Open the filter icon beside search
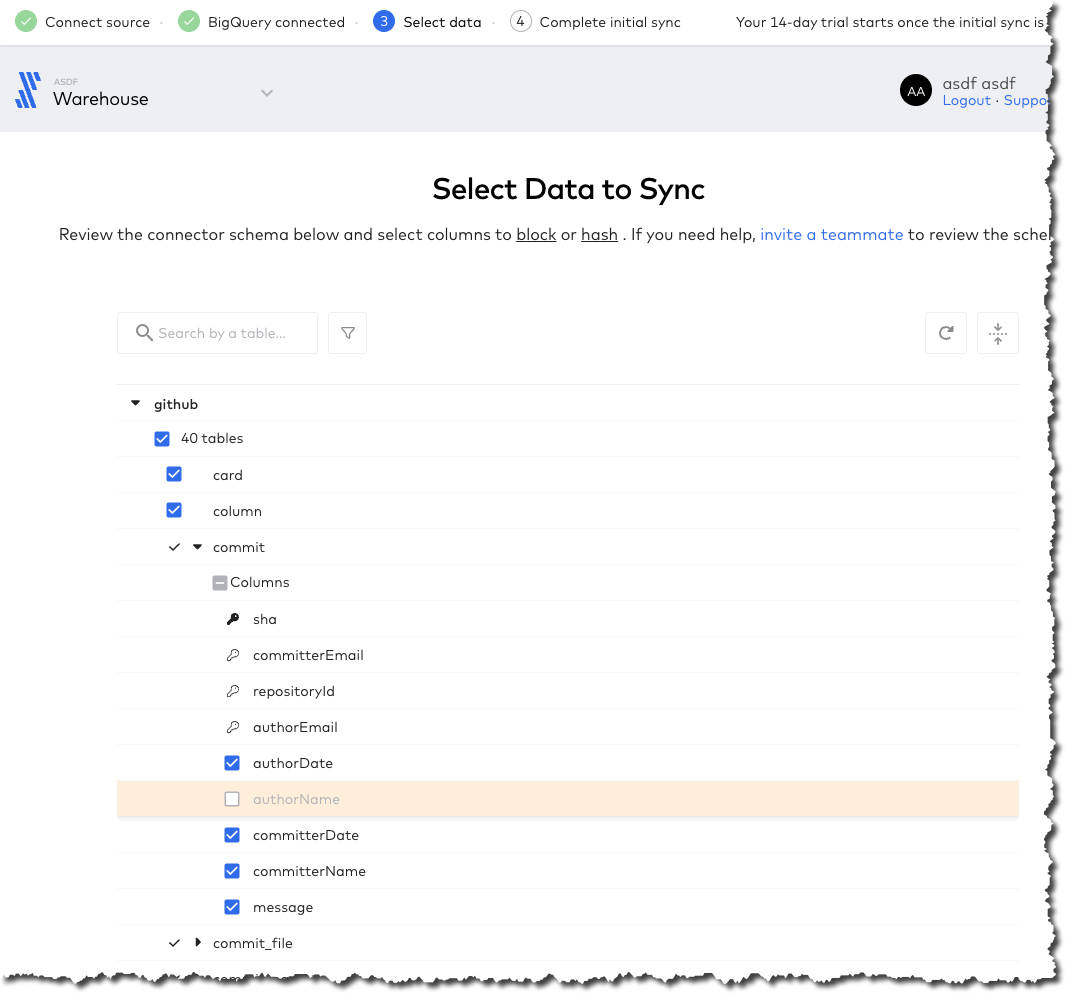This screenshot has width=1066, height=994. coord(347,333)
